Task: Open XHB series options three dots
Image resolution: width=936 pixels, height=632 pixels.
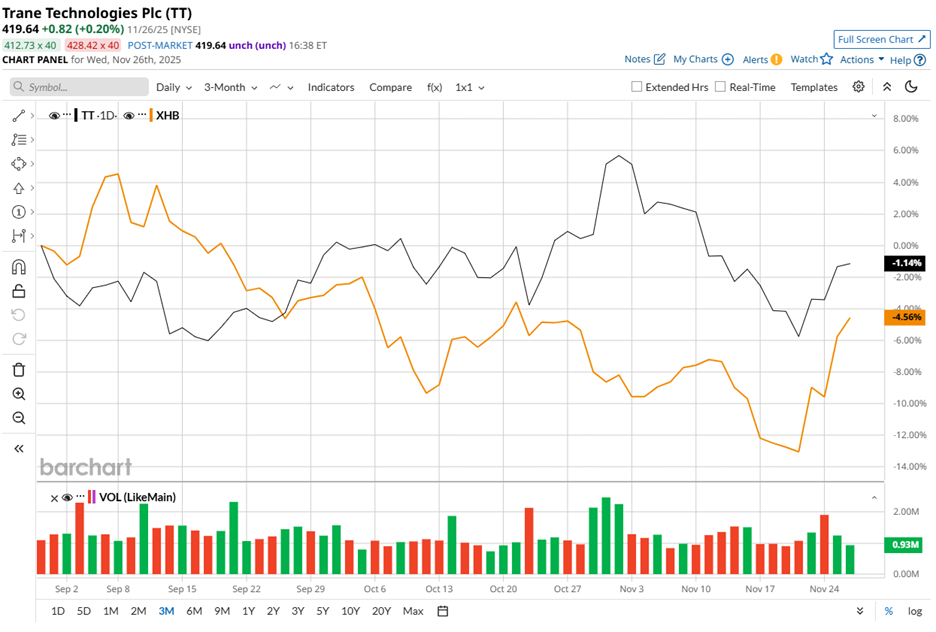Action: (x=142, y=113)
